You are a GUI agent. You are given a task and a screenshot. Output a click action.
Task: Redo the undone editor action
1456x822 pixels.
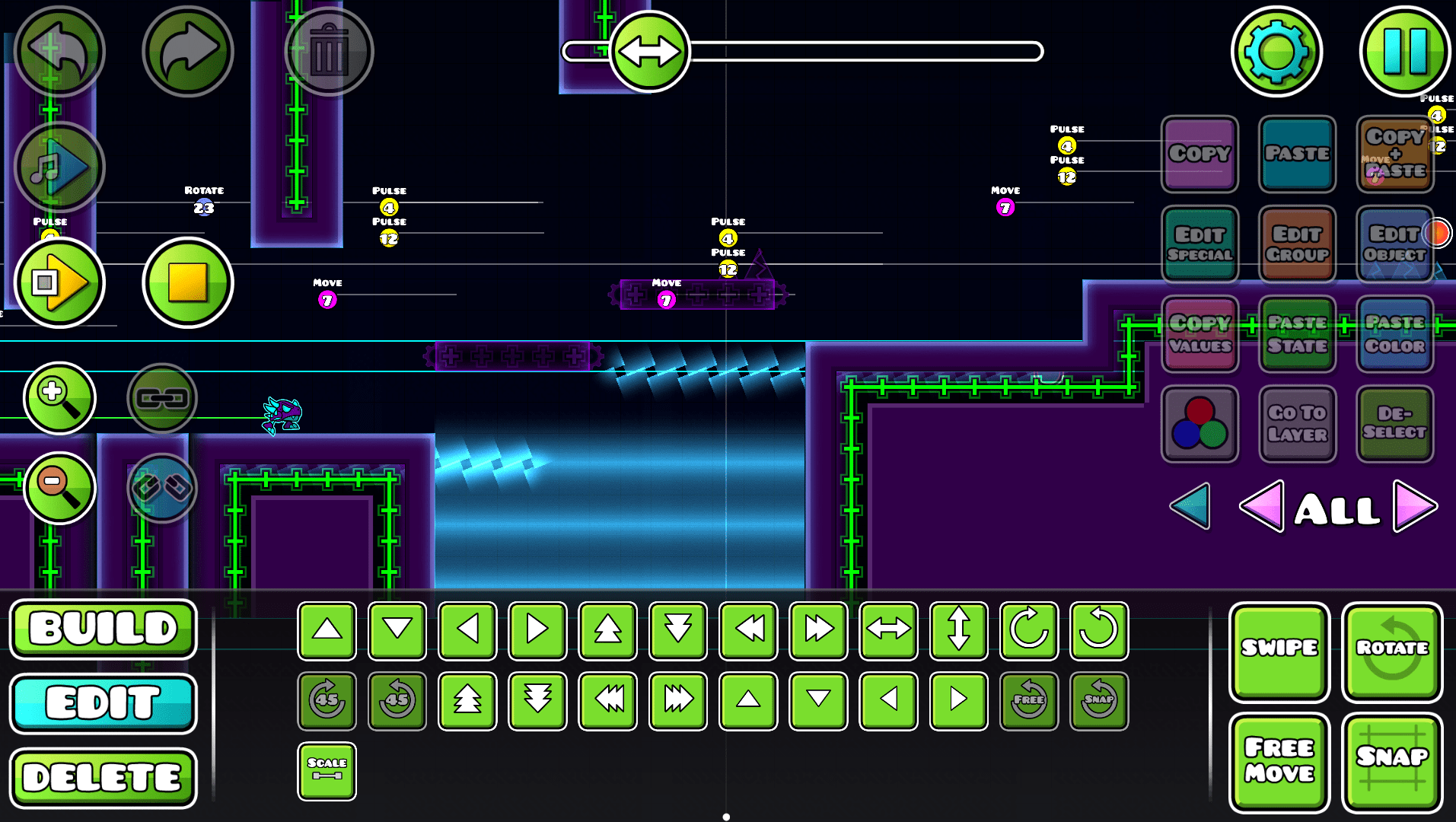click(187, 51)
